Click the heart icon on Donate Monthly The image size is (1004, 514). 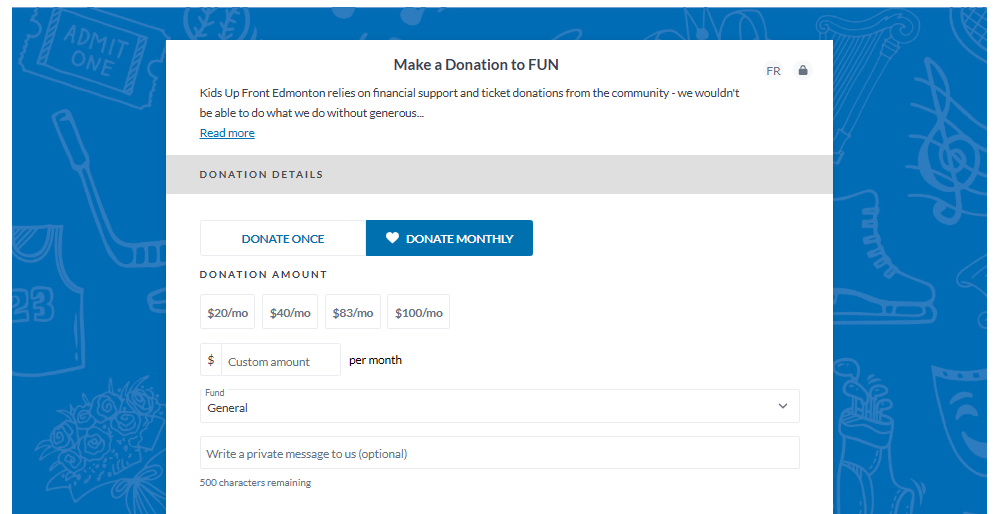coord(392,238)
